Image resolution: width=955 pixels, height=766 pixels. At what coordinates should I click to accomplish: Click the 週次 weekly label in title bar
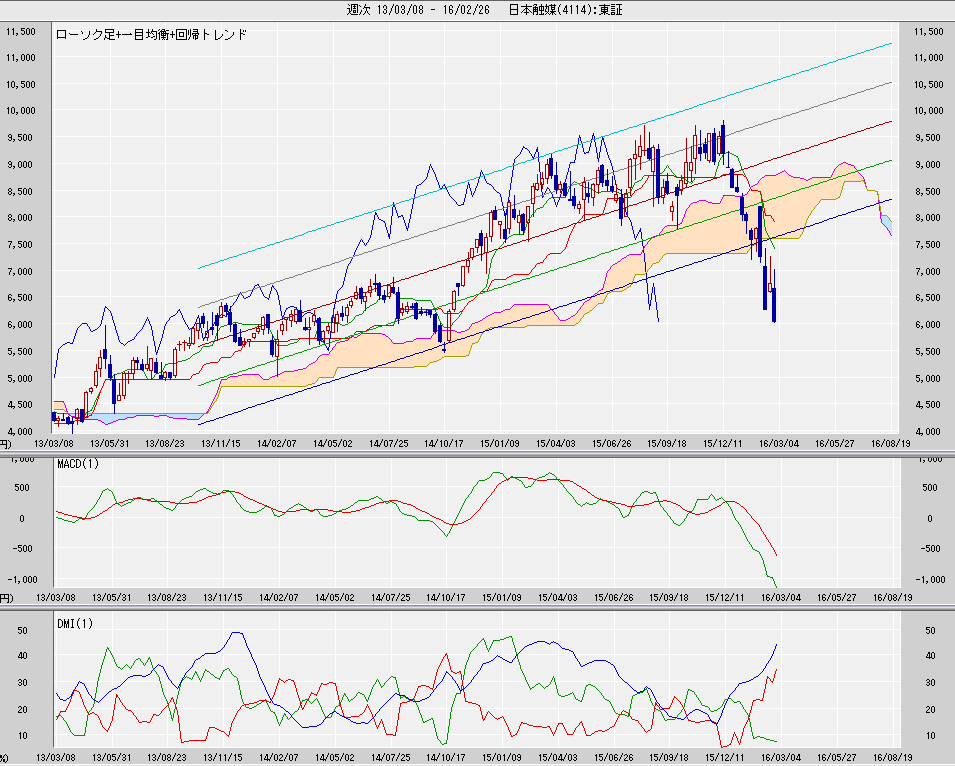tap(359, 10)
